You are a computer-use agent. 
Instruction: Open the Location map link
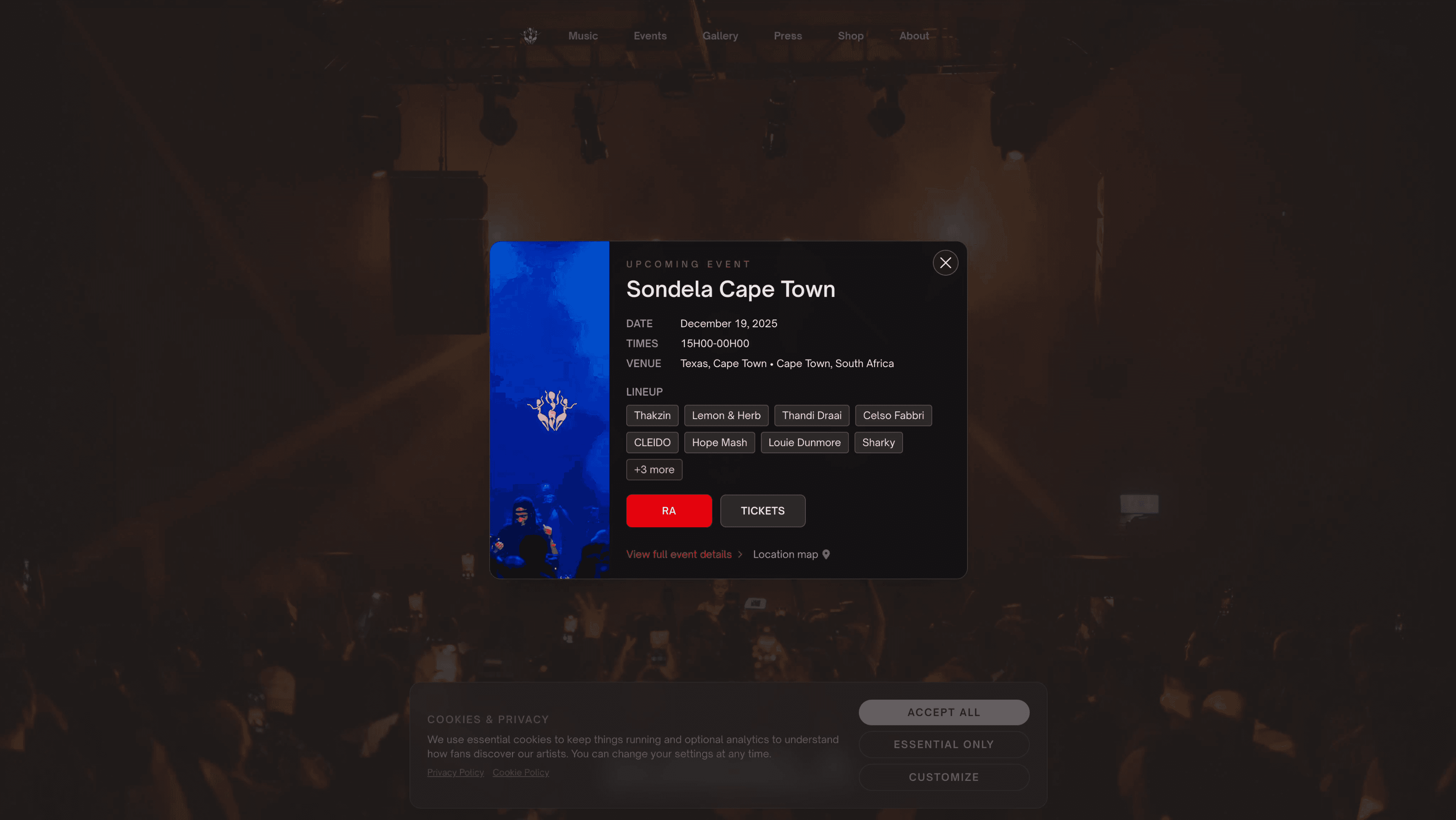pos(785,554)
